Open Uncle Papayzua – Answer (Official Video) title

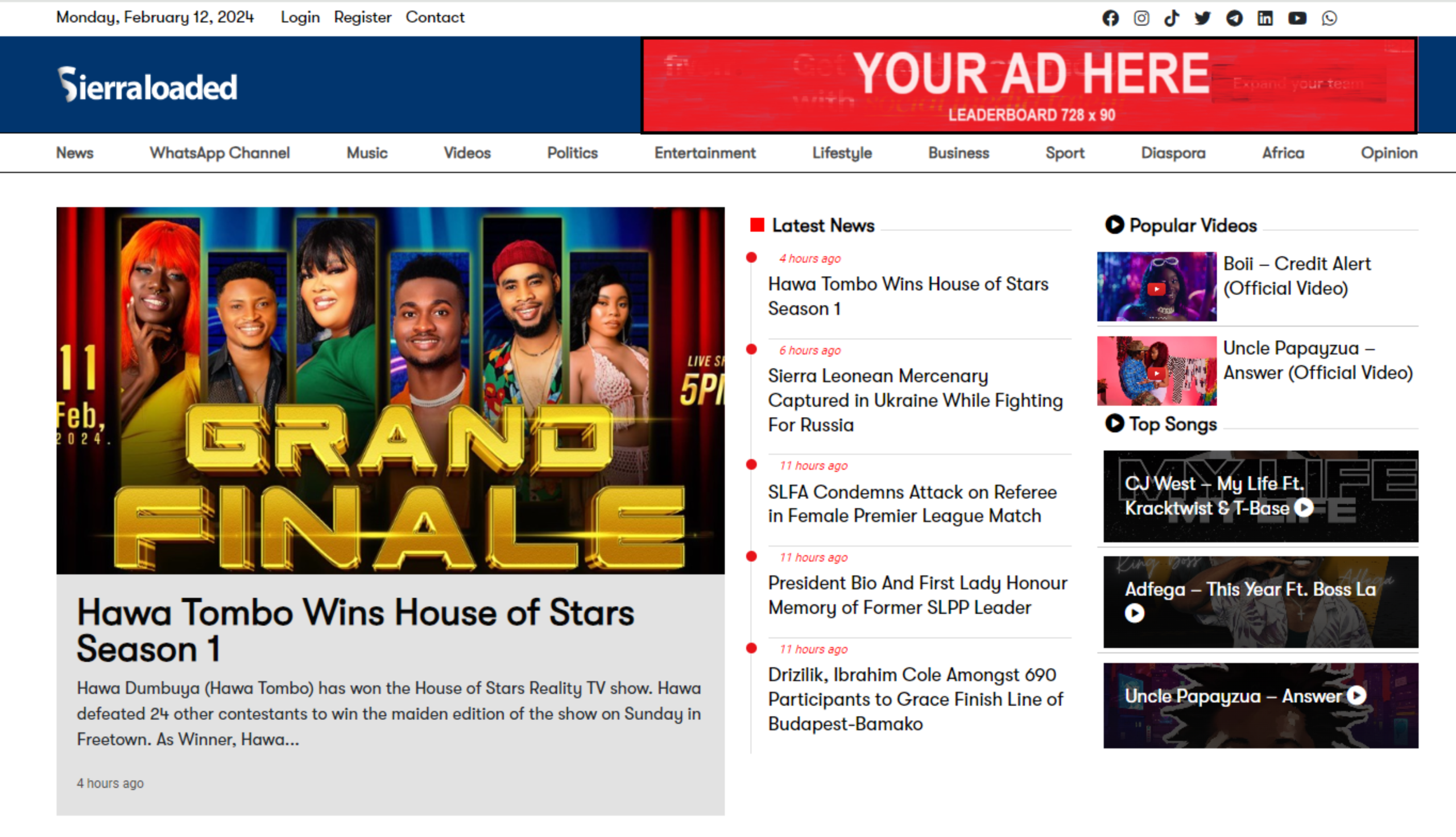click(1317, 361)
